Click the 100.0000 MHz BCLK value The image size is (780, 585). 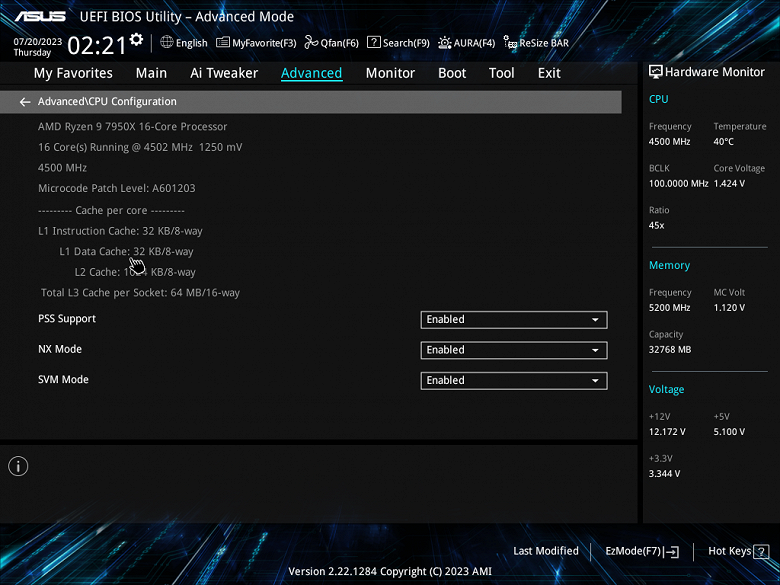[678, 184]
